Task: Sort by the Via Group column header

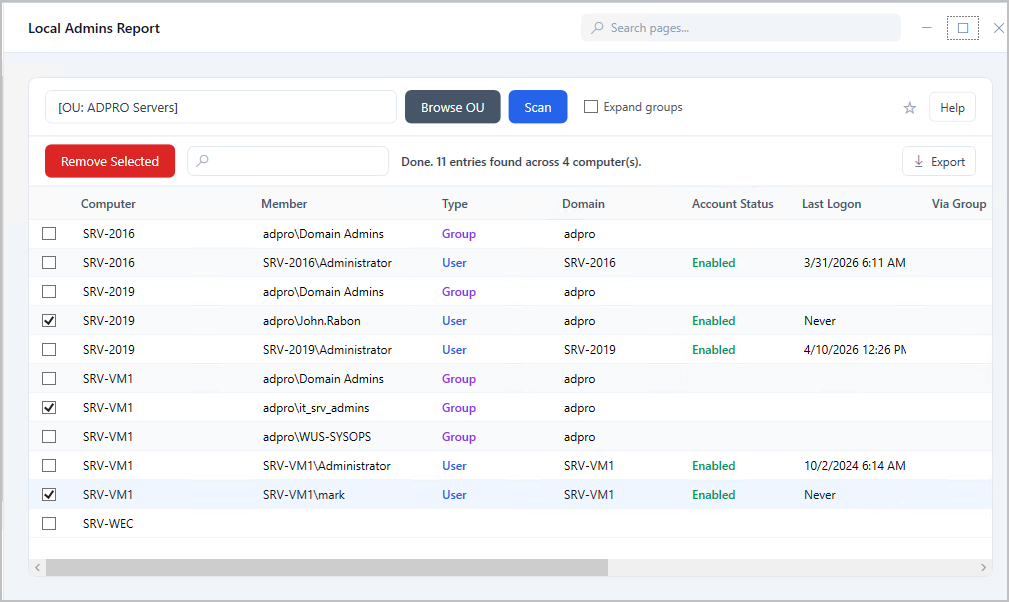Action: [x=959, y=203]
